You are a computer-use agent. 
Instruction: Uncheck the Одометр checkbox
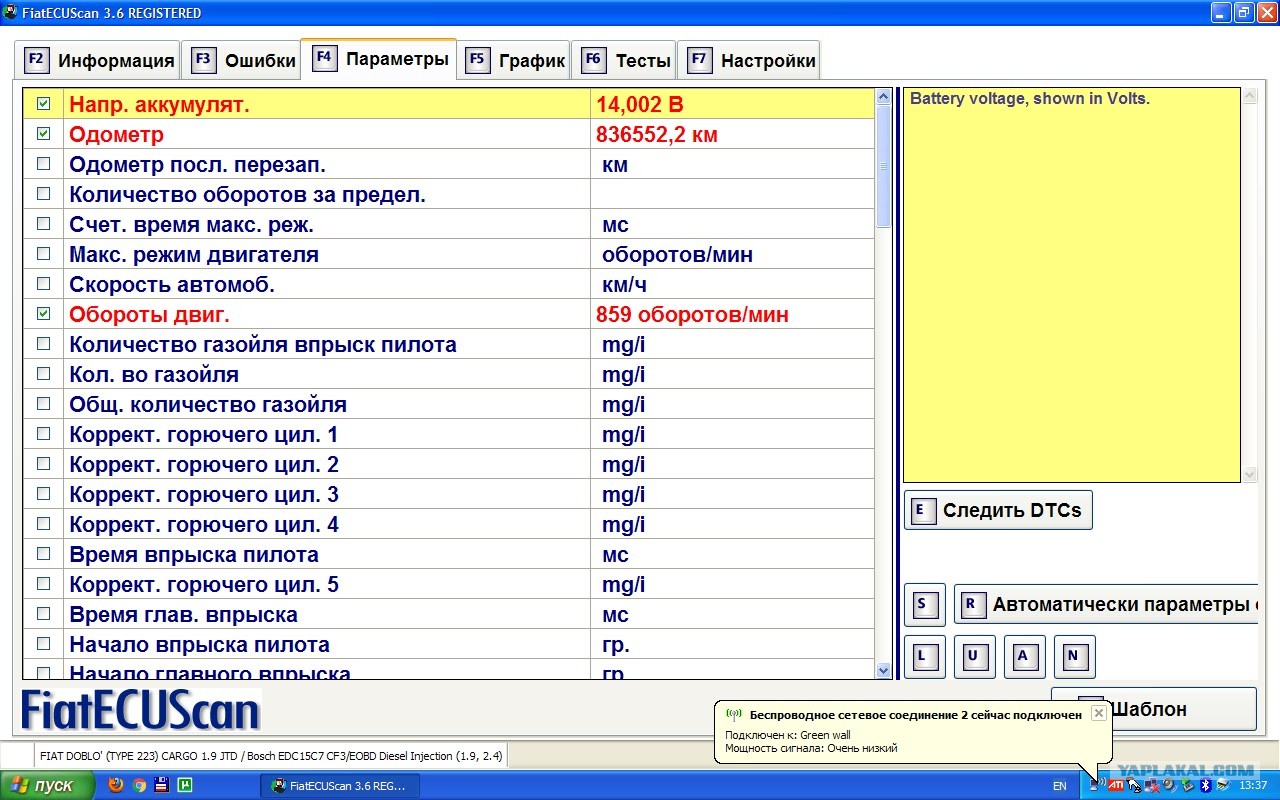point(43,134)
